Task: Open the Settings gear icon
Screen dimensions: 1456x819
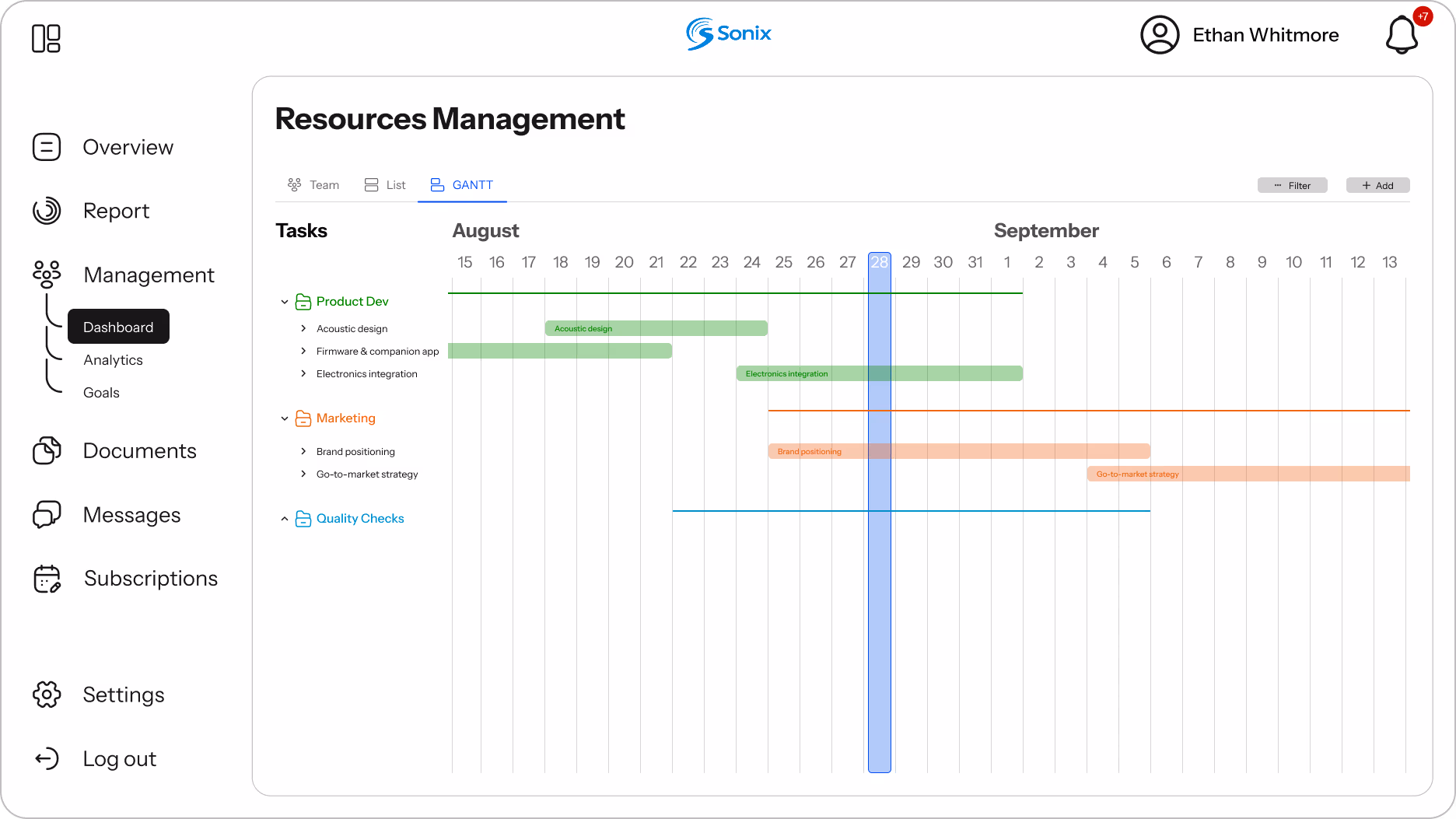Action: (x=47, y=695)
